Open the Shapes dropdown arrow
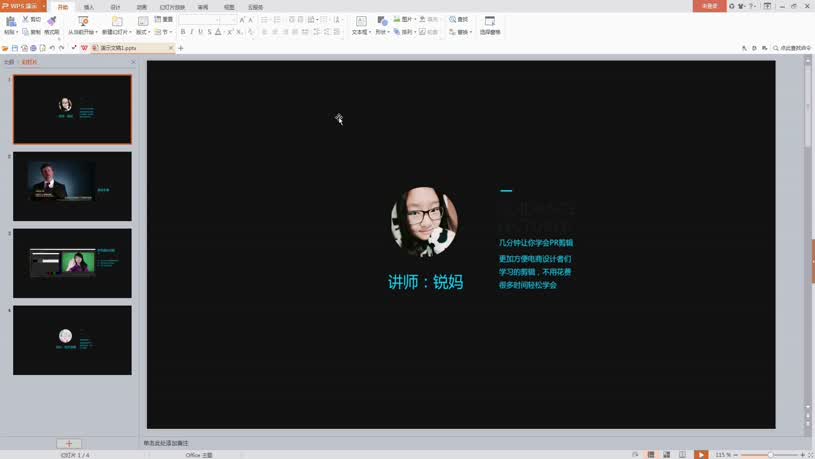815x459 pixels. click(388, 32)
